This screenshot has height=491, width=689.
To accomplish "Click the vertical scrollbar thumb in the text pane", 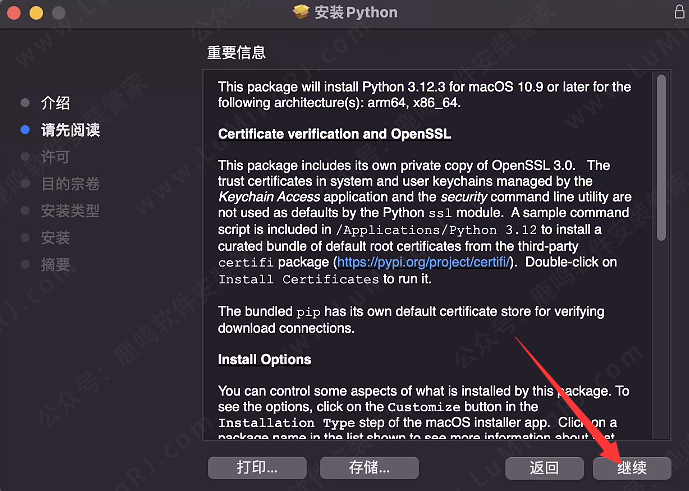I will (661, 158).
